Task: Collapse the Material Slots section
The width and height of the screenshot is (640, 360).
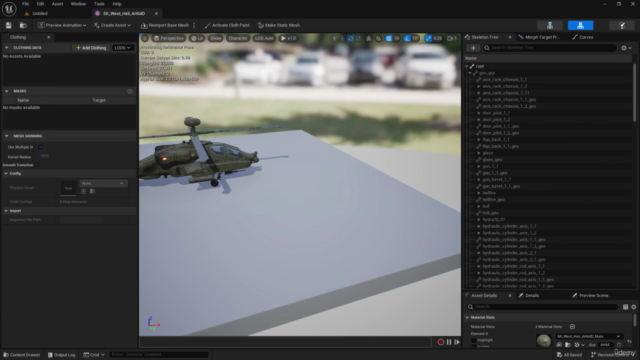Action: [467, 317]
